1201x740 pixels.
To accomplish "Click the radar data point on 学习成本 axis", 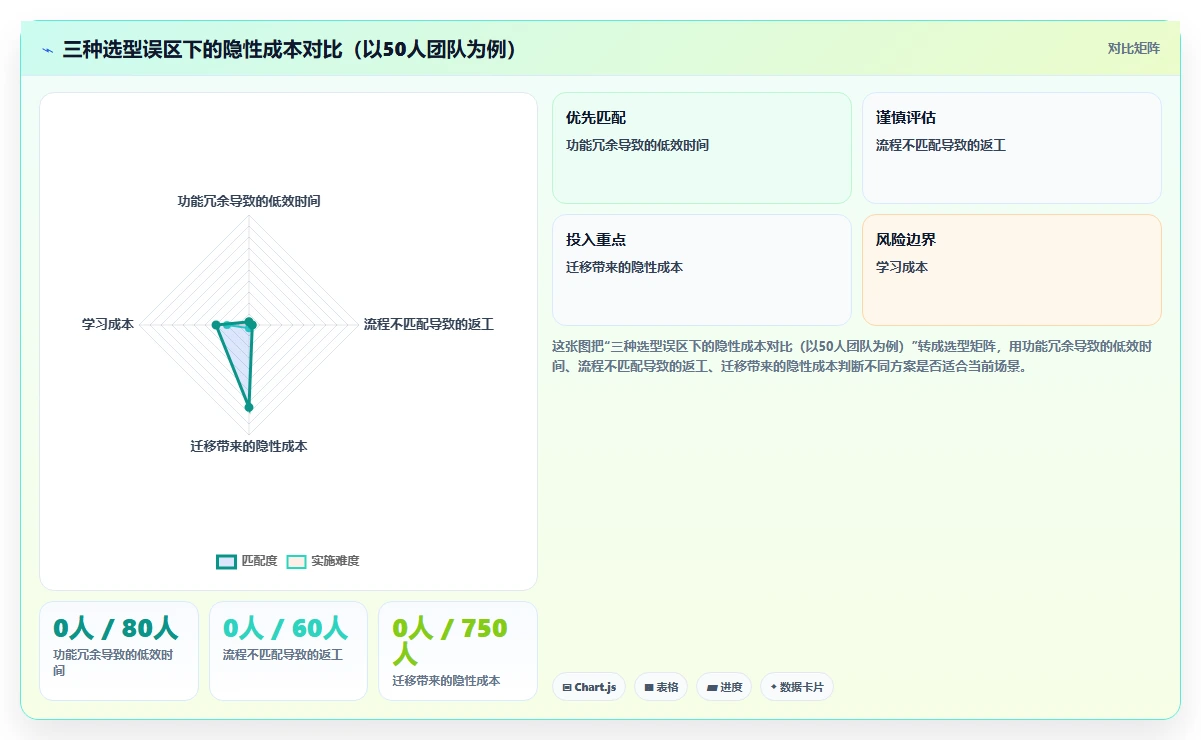I will [x=216, y=325].
